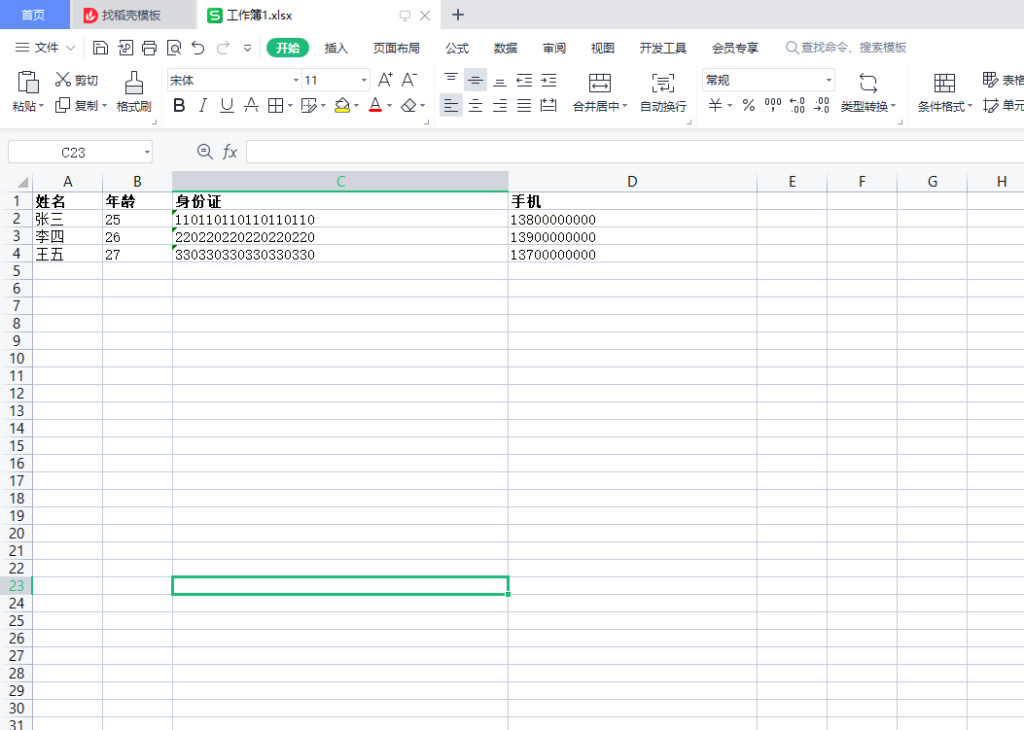Switch to the Formulas (公式) tab

click(x=457, y=48)
